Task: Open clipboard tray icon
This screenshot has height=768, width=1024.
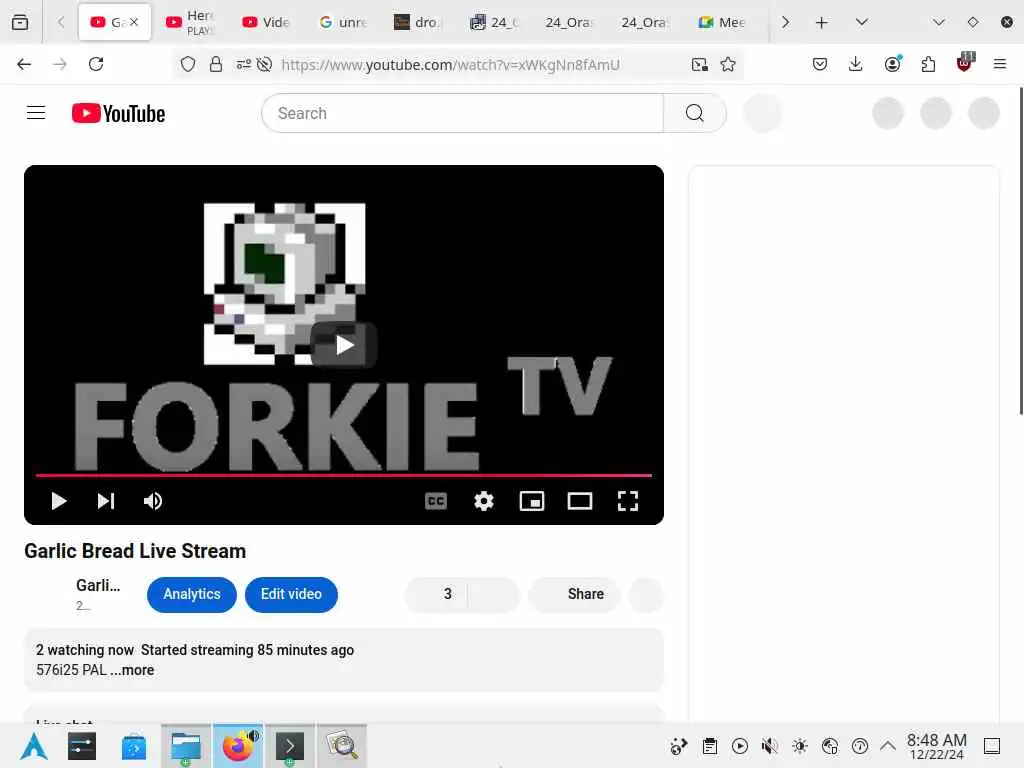Action: [710, 746]
